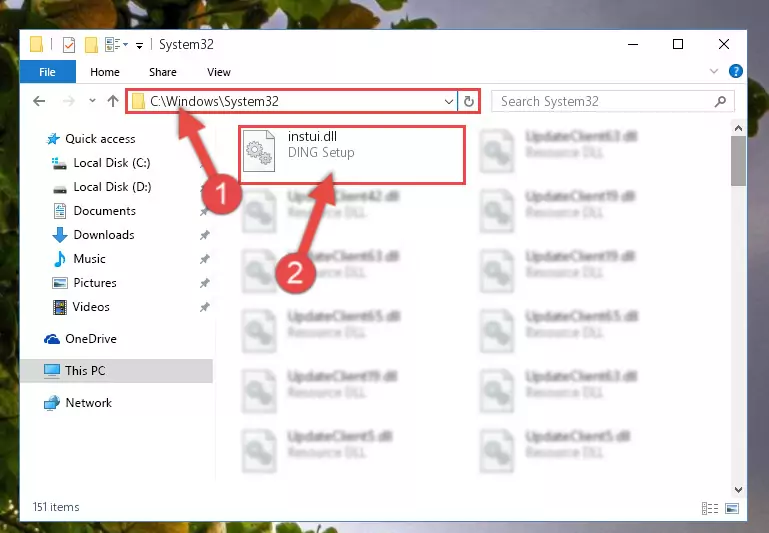
Task: Open the Help question mark icon
Action: [x=735, y=72]
